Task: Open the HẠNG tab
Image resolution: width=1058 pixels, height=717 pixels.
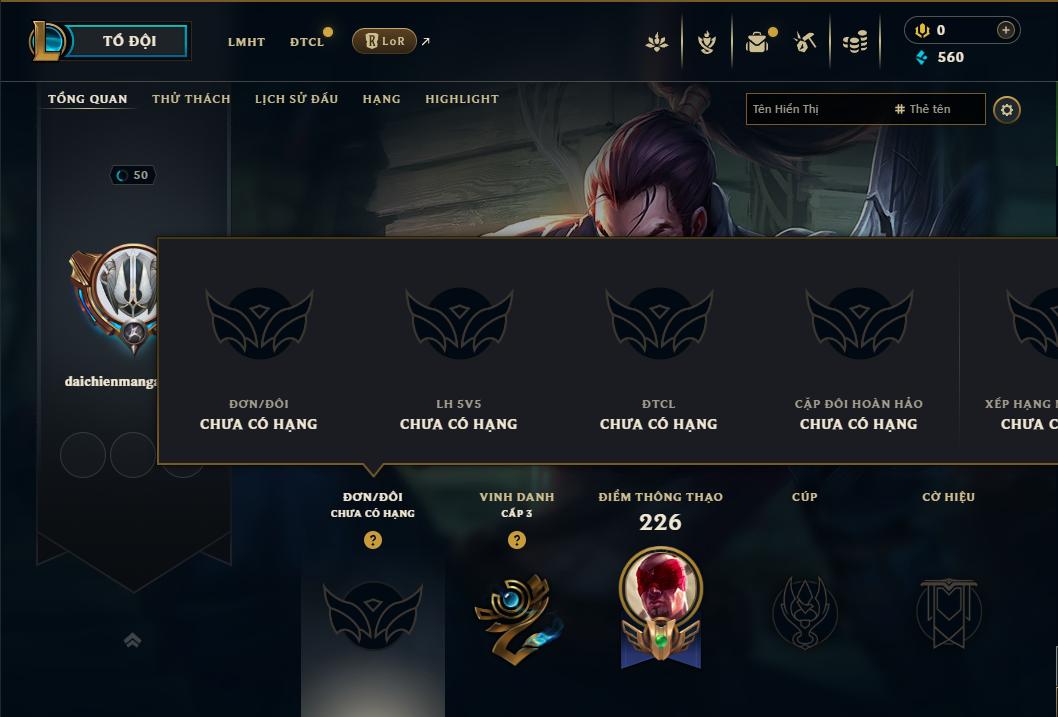Action: point(381,99)
